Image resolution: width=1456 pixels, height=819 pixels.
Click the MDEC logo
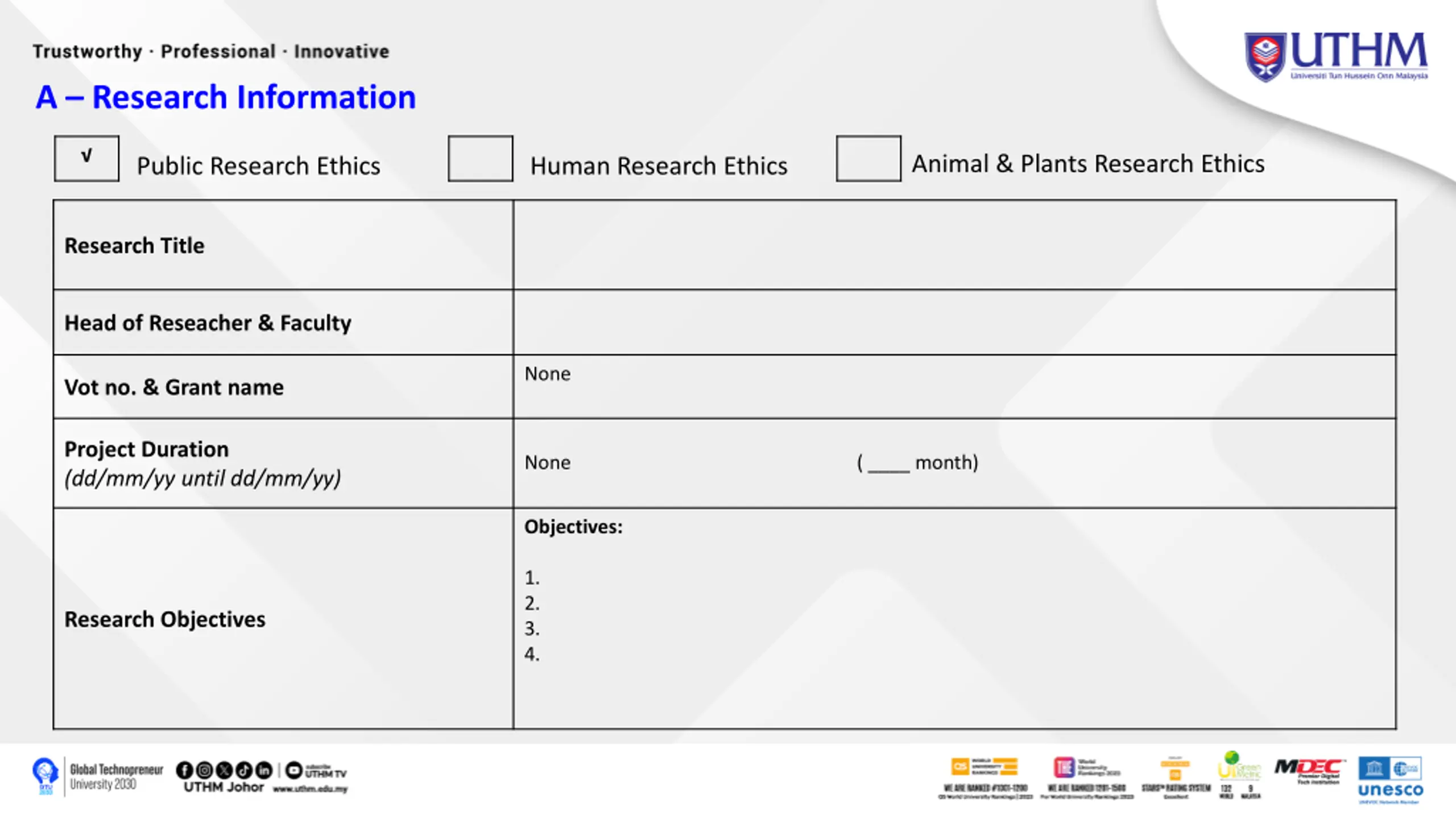pyautogui.click(x=1309, y=771)
